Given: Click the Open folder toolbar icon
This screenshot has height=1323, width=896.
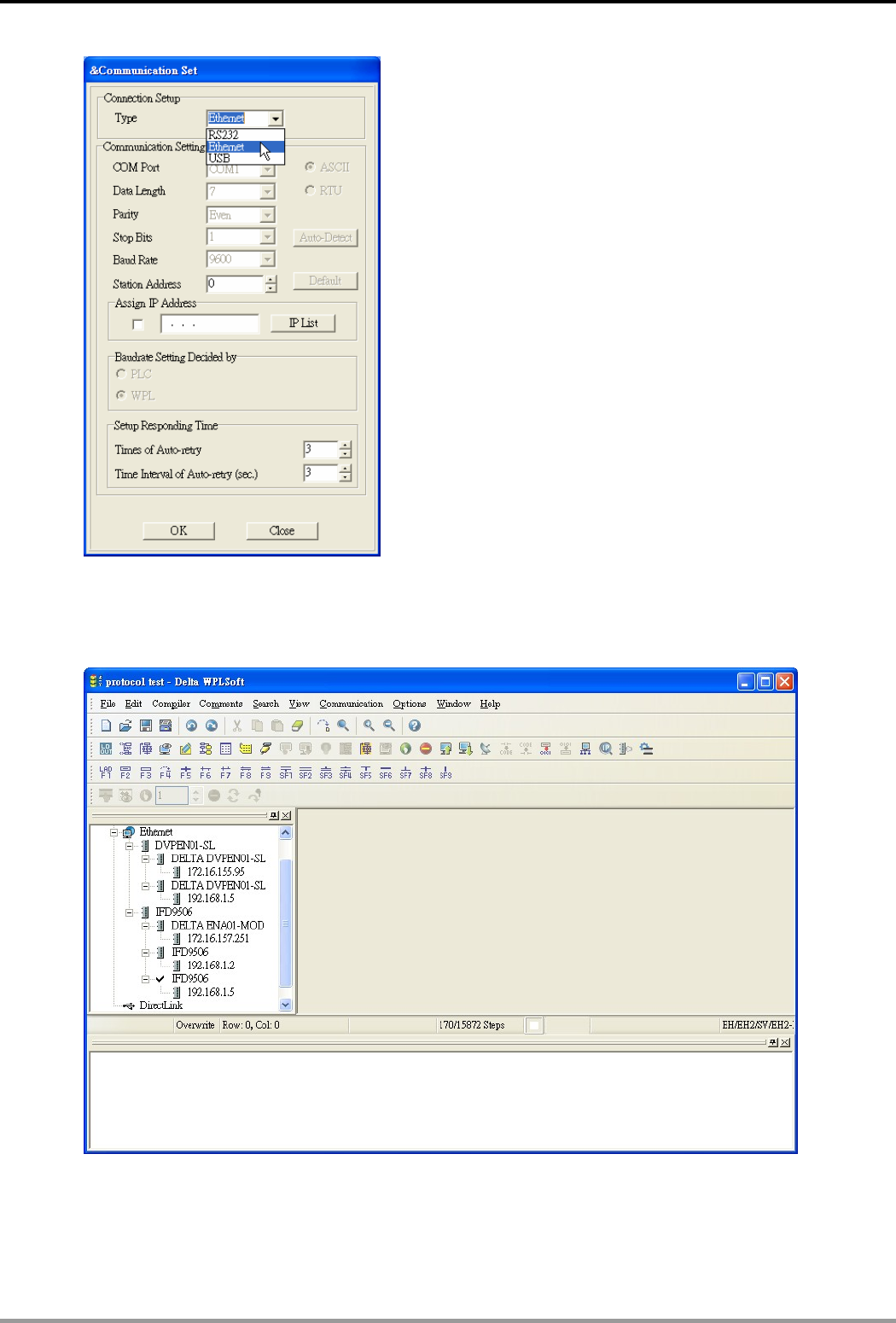Looking at the screenshot, I should pos(125,726).
